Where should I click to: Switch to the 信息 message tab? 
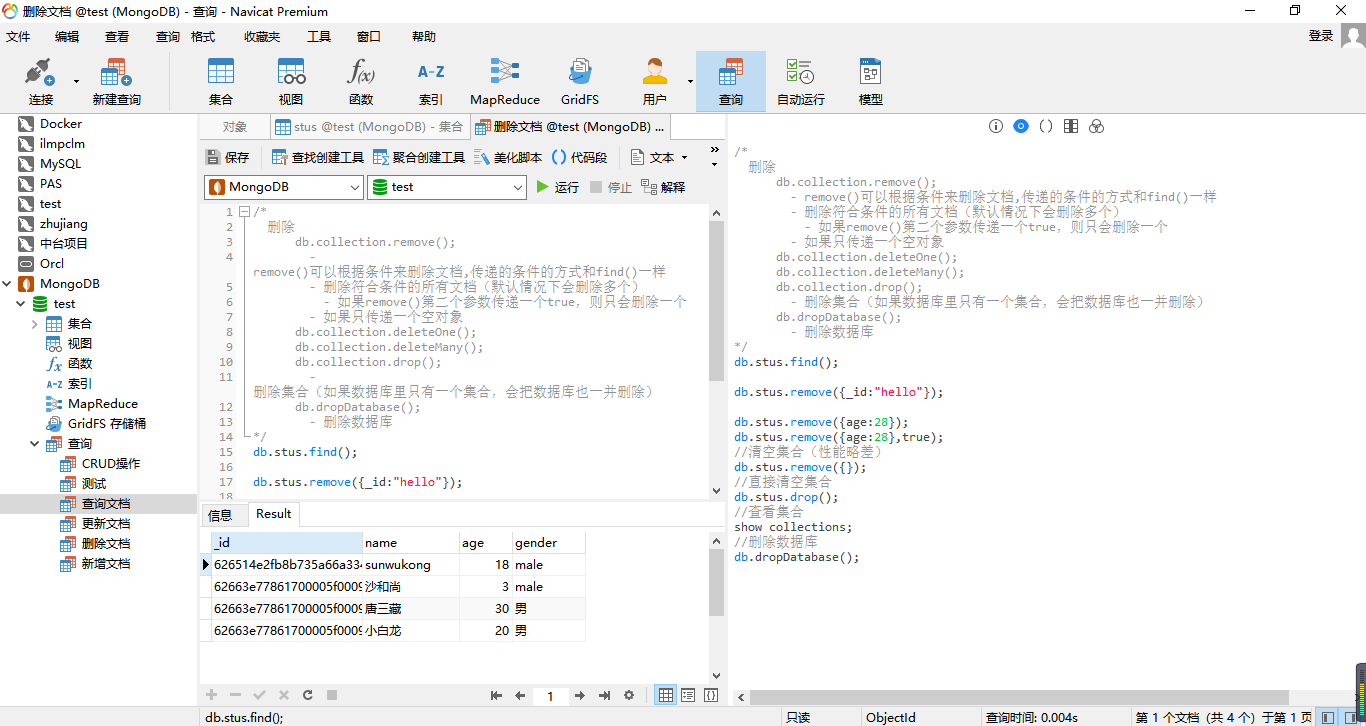tap(220, 515)
